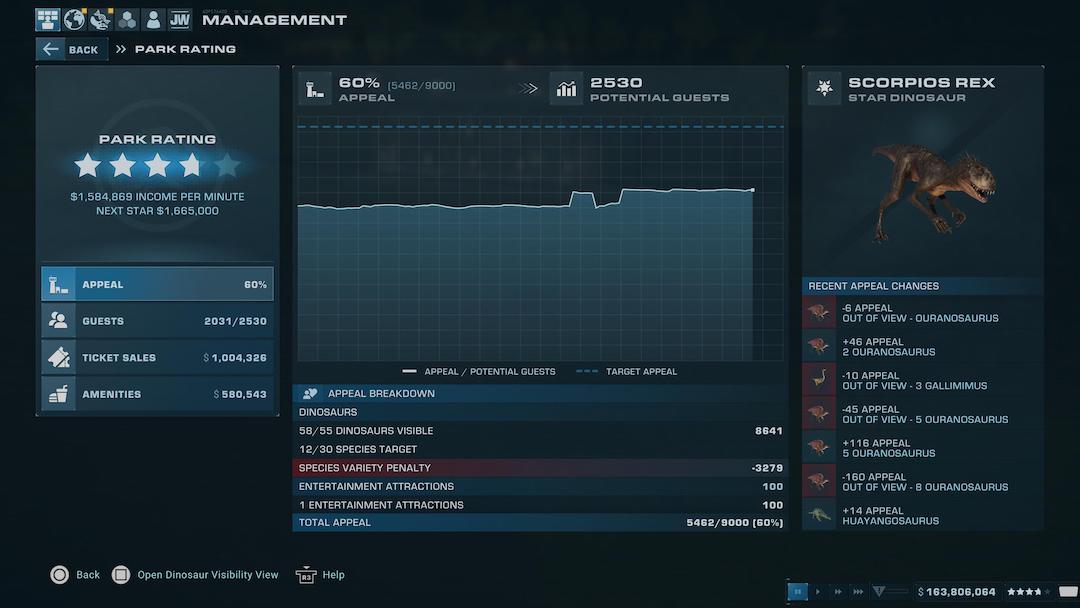Set triple speed with three-arrow button
This screenshot has height=608, width=1080.
pos(858,591)
